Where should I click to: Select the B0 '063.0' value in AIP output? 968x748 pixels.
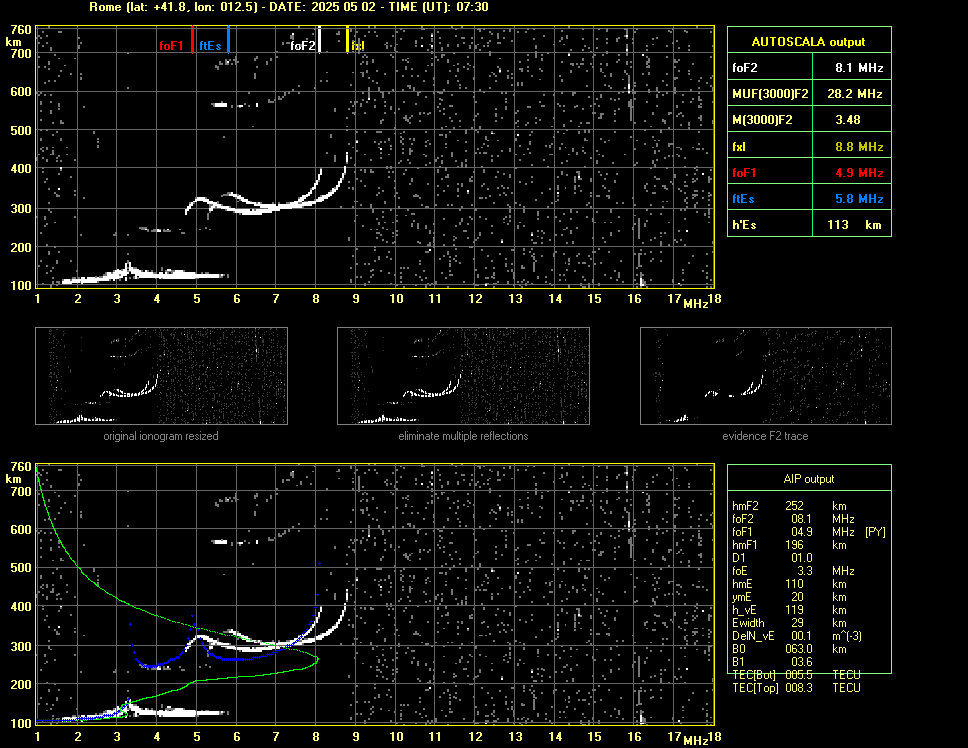[799, 649]
